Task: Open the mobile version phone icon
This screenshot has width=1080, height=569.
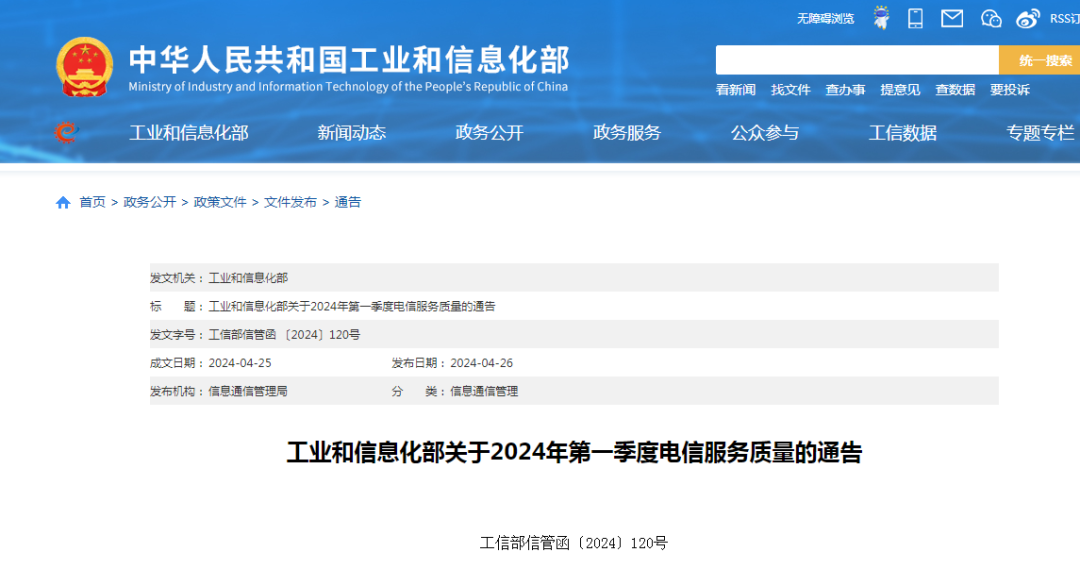Action: tap(915, 18)
